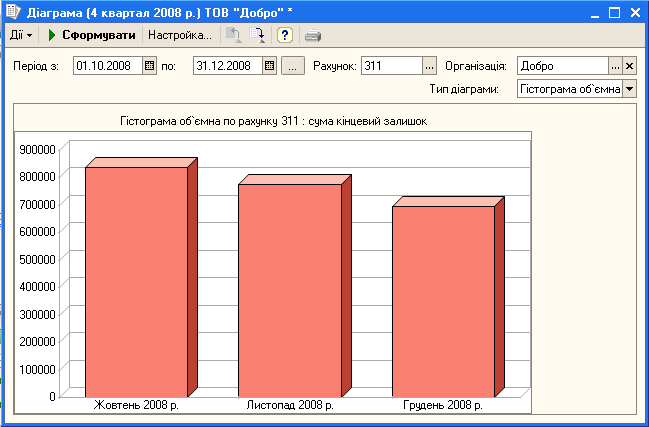
Task: Click the Грудень 2008 р. axis label
Action: [x=443, y=405]
